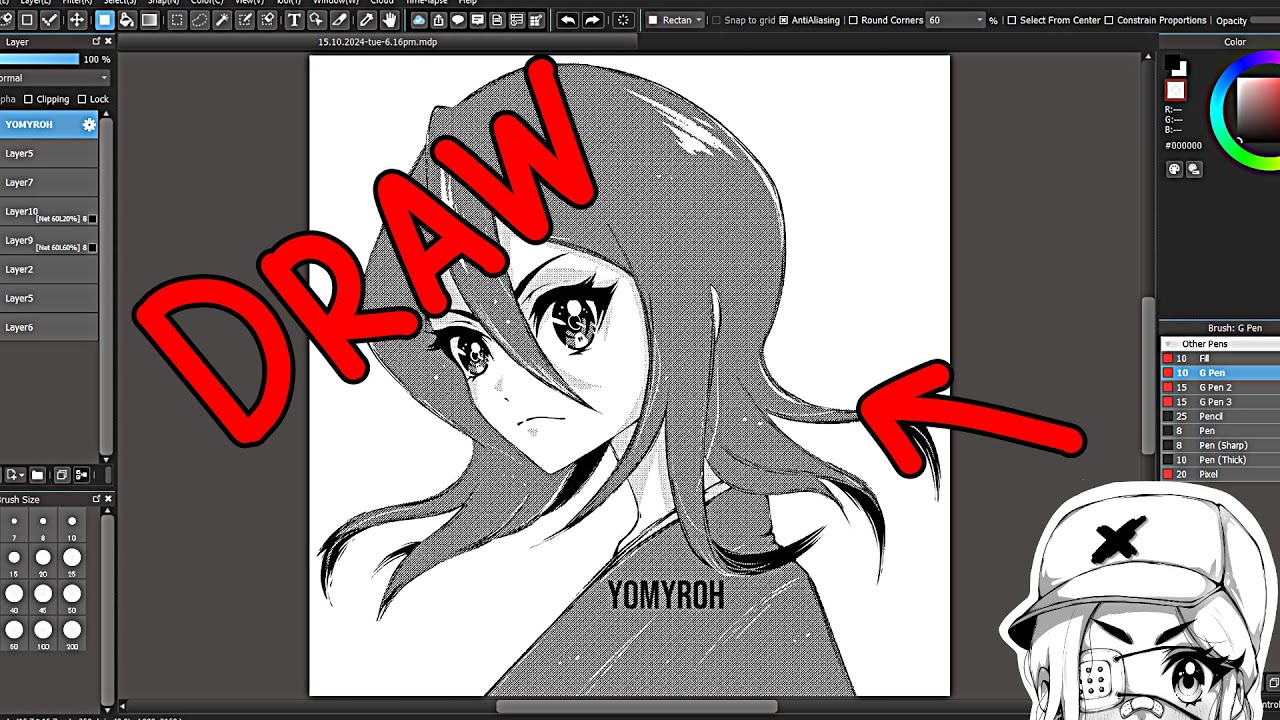Select Layer7 in the layer list
1280x720 pixels.
coord(49,182)
